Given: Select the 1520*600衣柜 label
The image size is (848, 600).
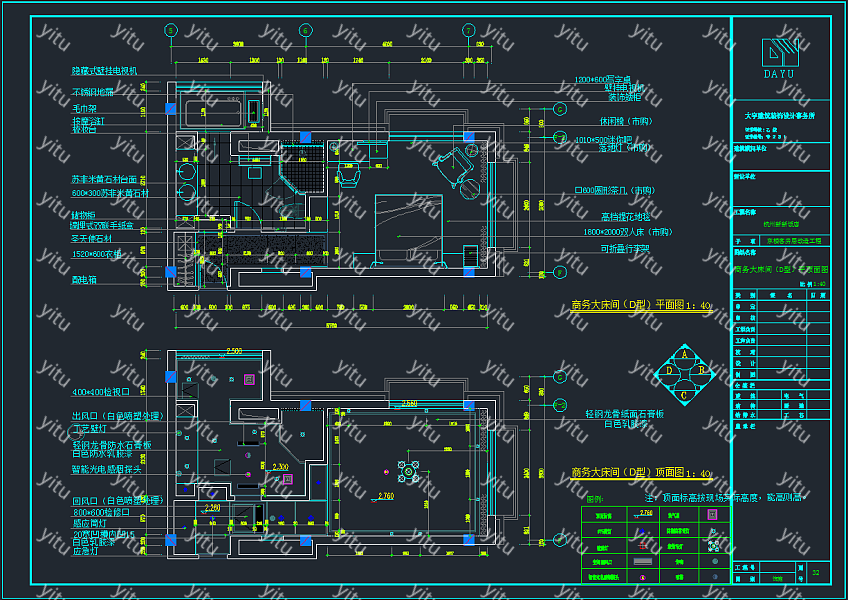Looking at the screenshot, I should (x=96, y=254).
